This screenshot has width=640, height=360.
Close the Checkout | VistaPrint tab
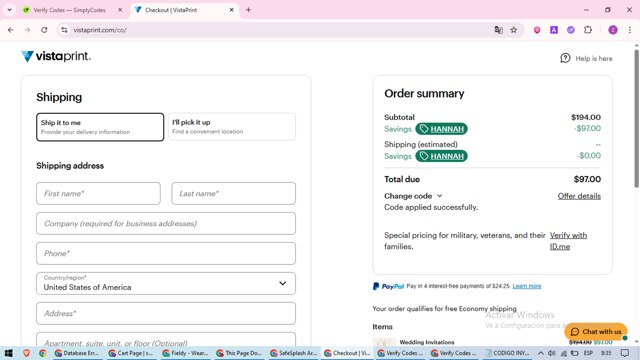coord(231,10)
